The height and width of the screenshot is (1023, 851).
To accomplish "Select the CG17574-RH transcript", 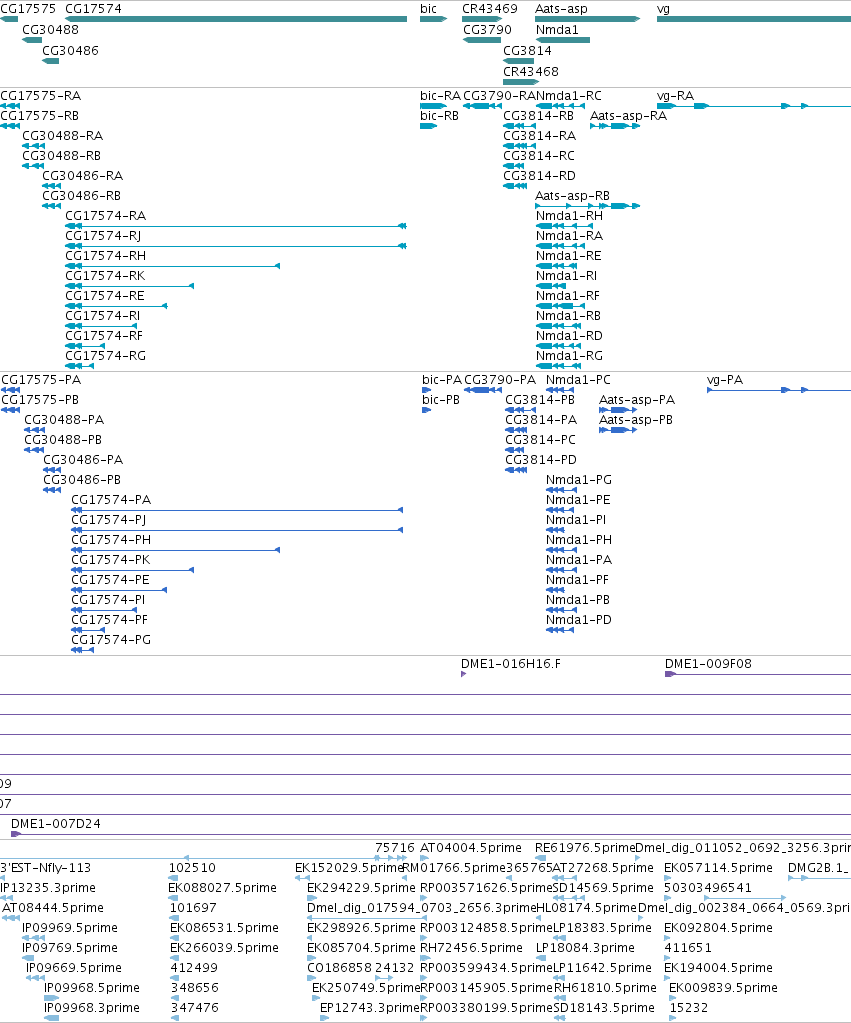I will point(106,256).
